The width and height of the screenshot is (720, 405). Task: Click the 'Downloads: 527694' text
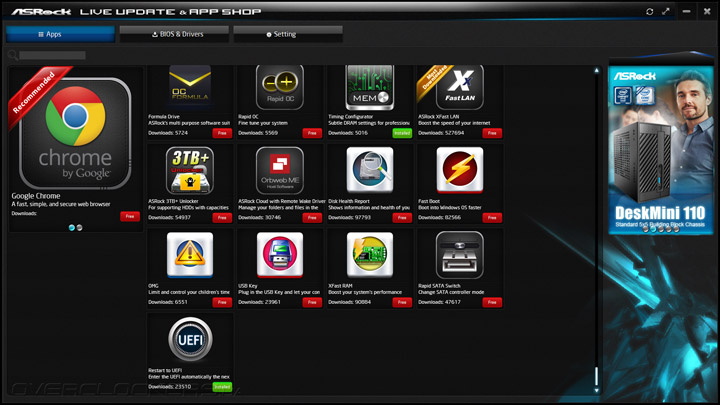tap(441, 133)
